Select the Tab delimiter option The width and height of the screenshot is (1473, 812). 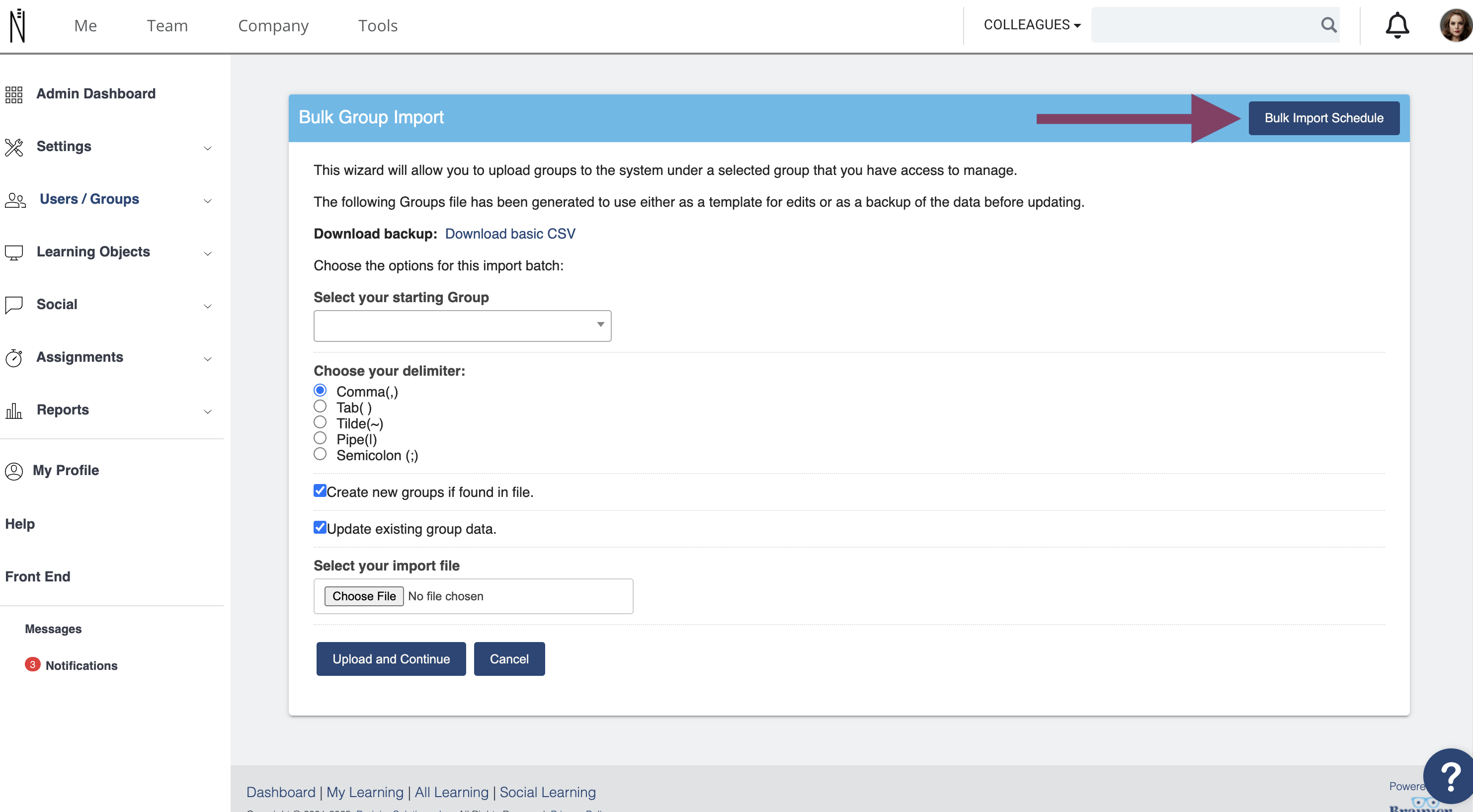coord(320,406)
